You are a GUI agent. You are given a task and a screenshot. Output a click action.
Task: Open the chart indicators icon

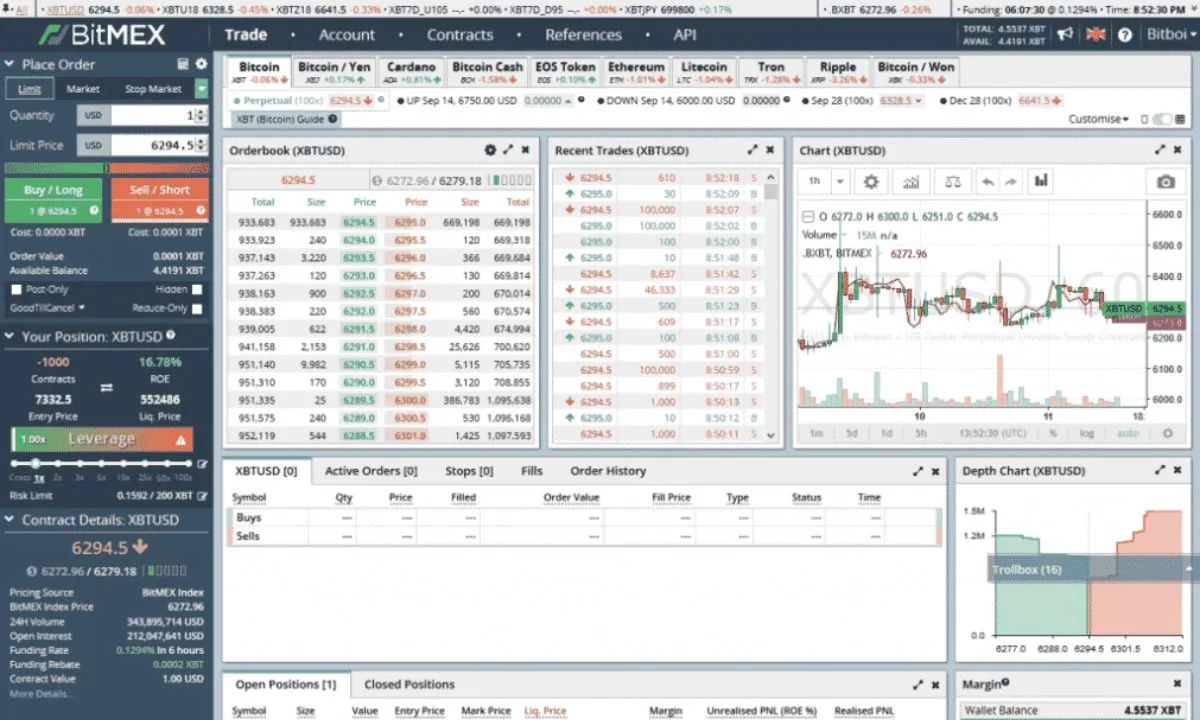[x=913, y=181]
